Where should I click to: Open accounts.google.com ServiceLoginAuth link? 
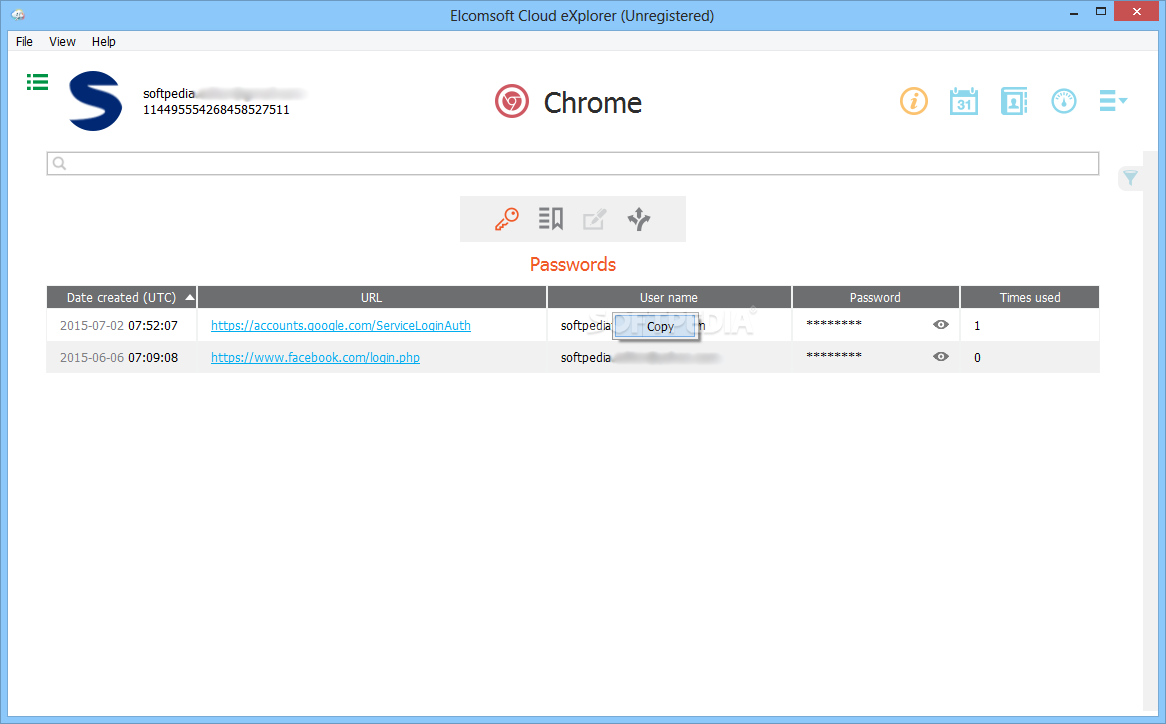click(x=341, y=326)
